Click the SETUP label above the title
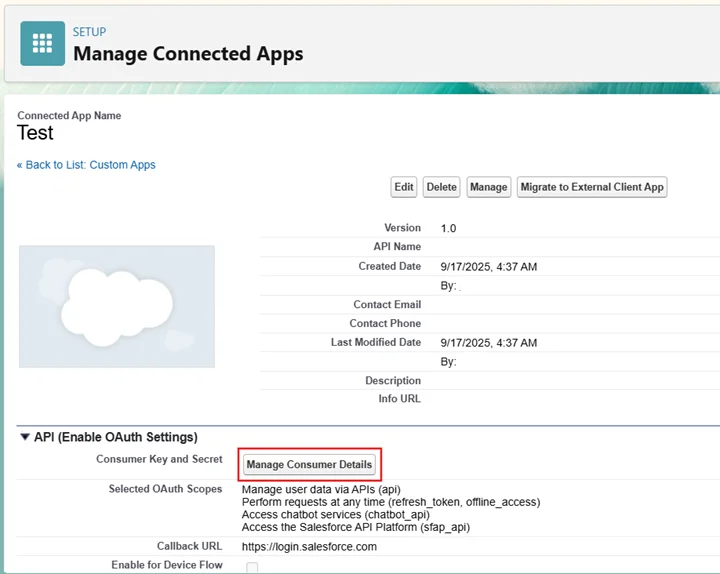This screenshot has height=574, width=720. [x=89, y=32]
